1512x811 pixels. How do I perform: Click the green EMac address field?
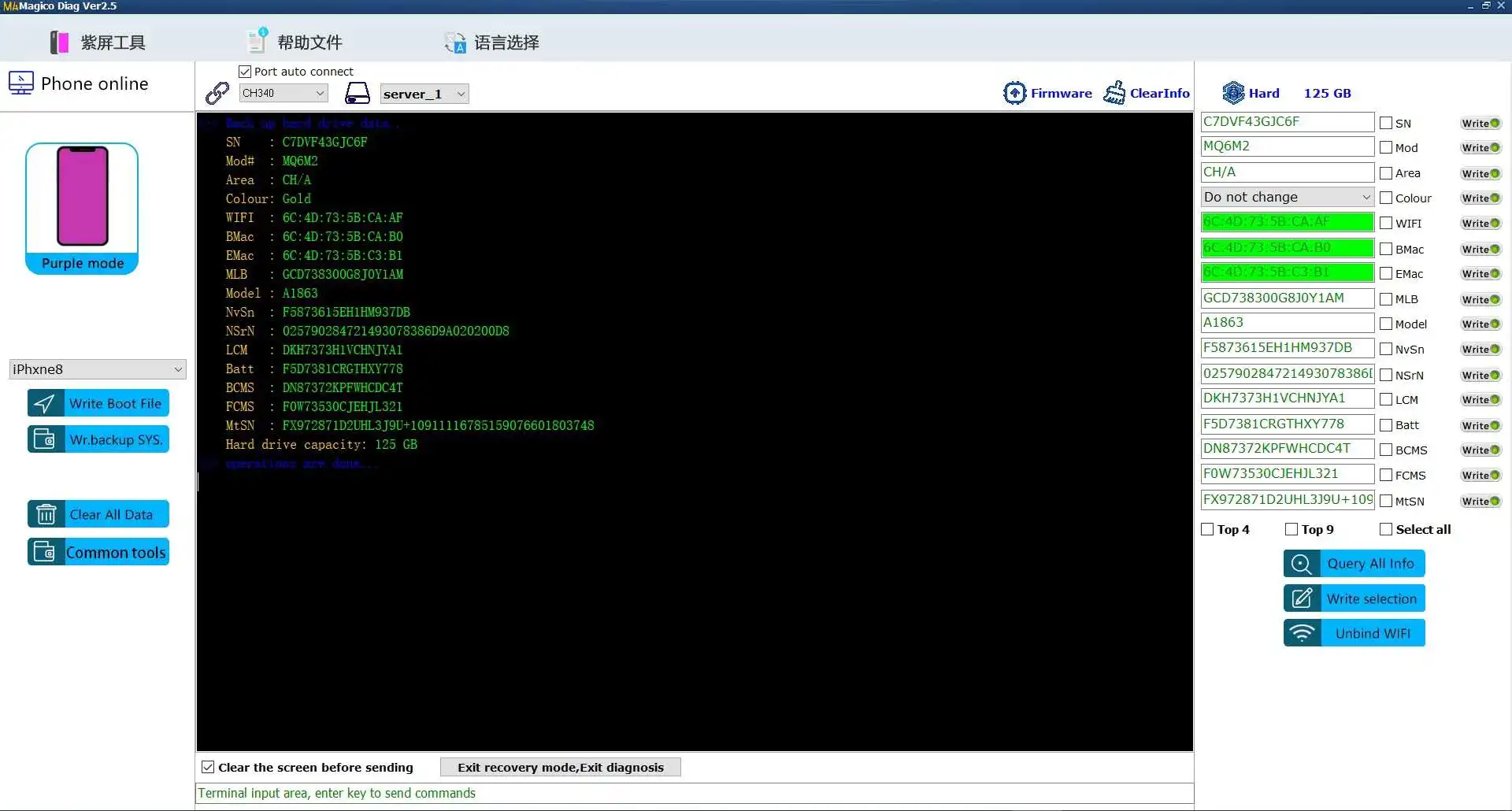click(x=1288, y=272)
